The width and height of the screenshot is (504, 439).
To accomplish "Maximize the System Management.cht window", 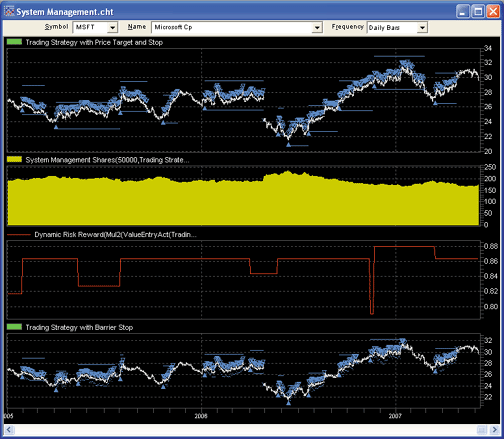I will (x=478, y=12).
